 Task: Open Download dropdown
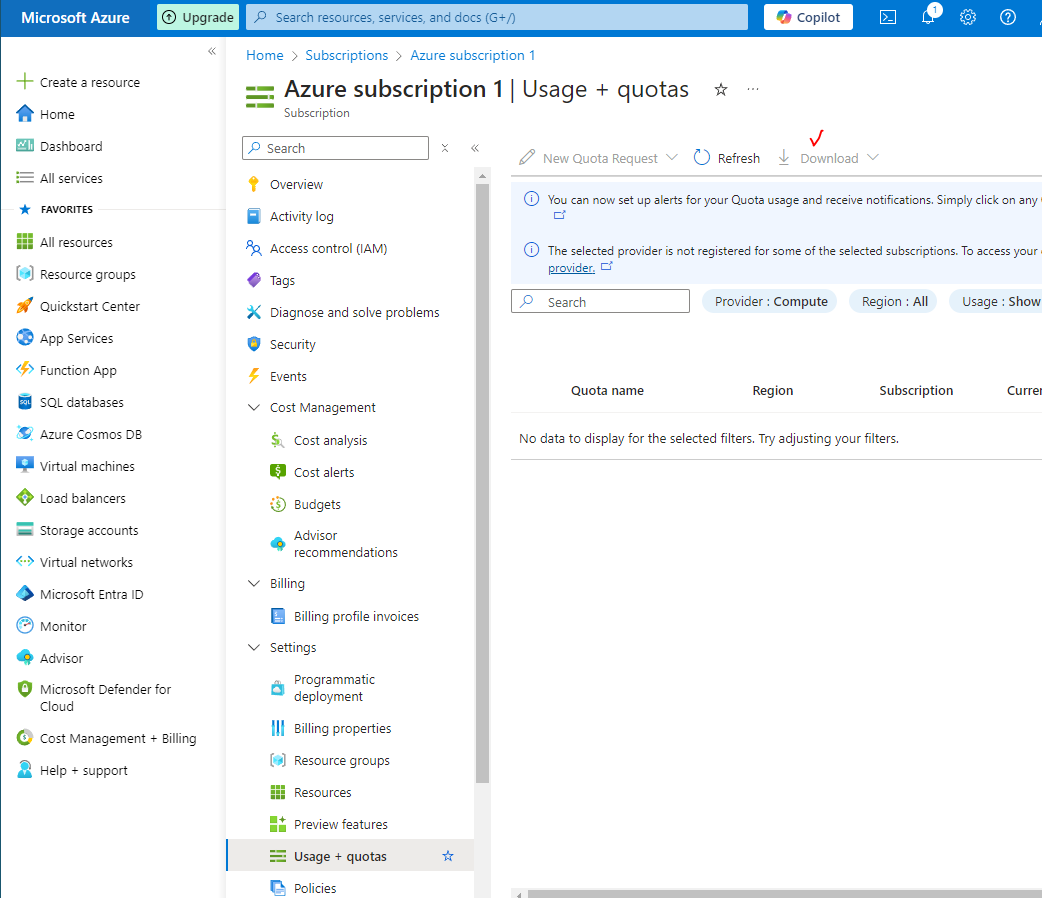828,158
